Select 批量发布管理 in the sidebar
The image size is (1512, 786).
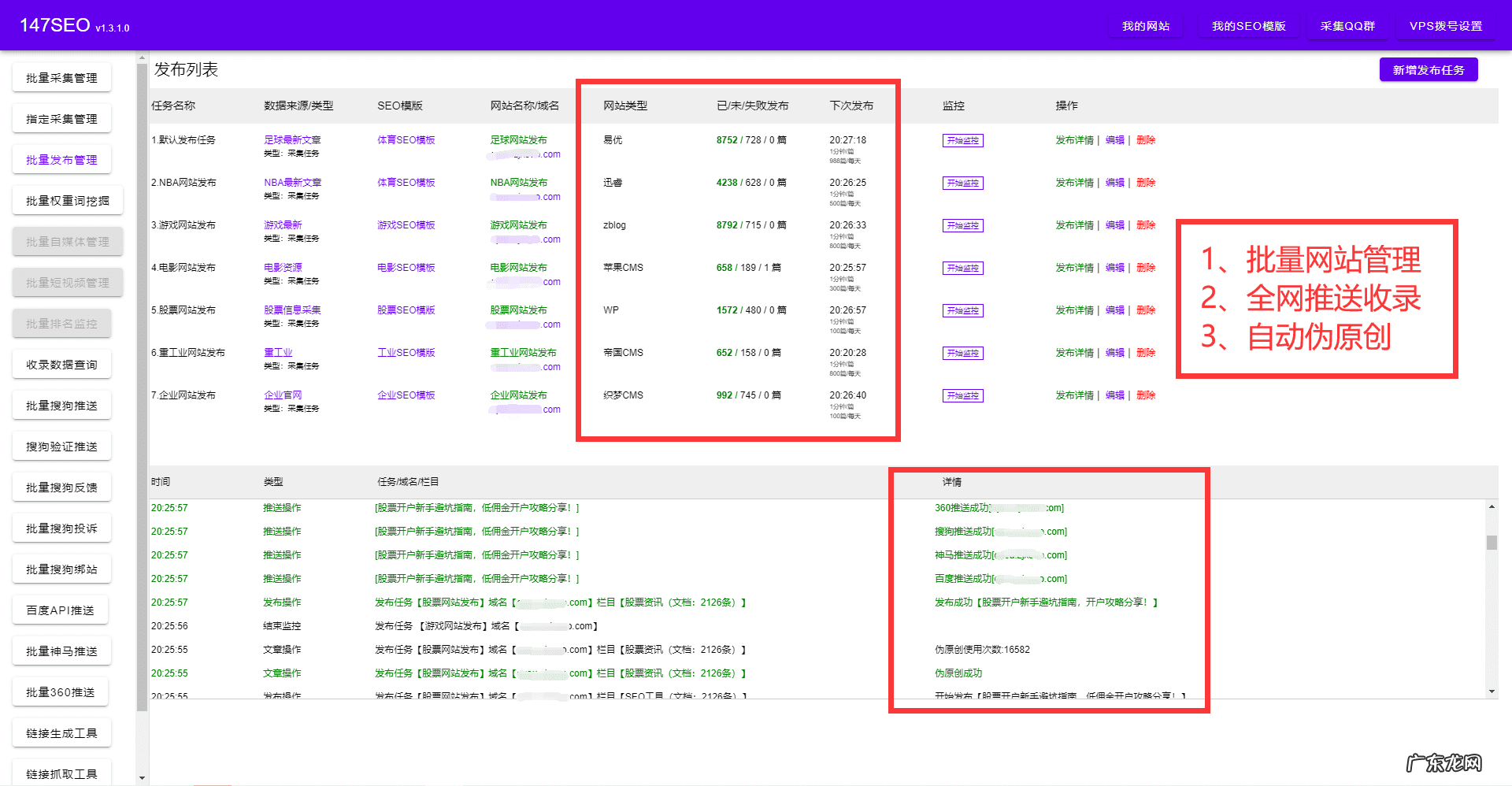tap(61, 160)
